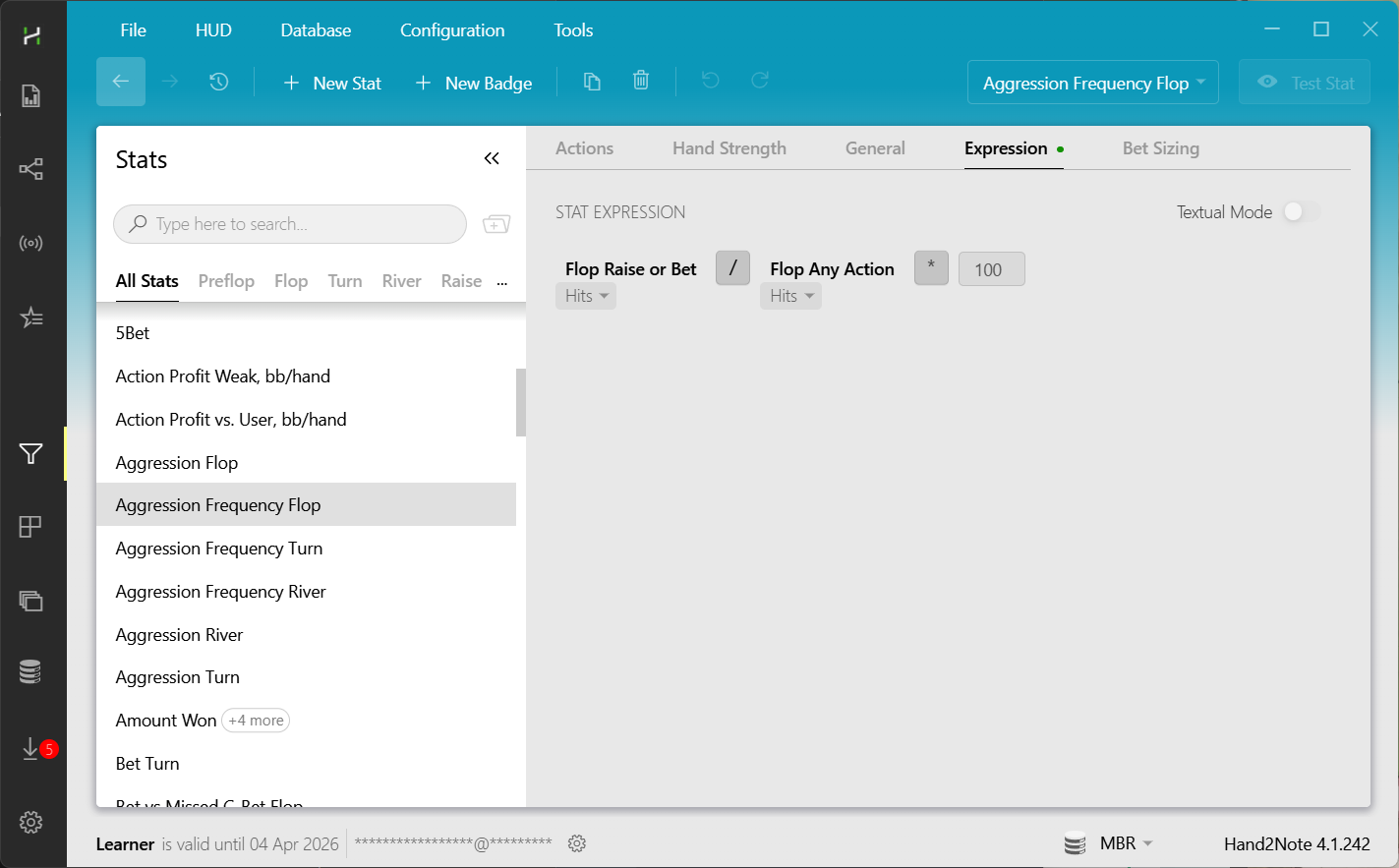The image size is (1399, 868).
Task: Click the back arrow navigation button
Action: 121,82
